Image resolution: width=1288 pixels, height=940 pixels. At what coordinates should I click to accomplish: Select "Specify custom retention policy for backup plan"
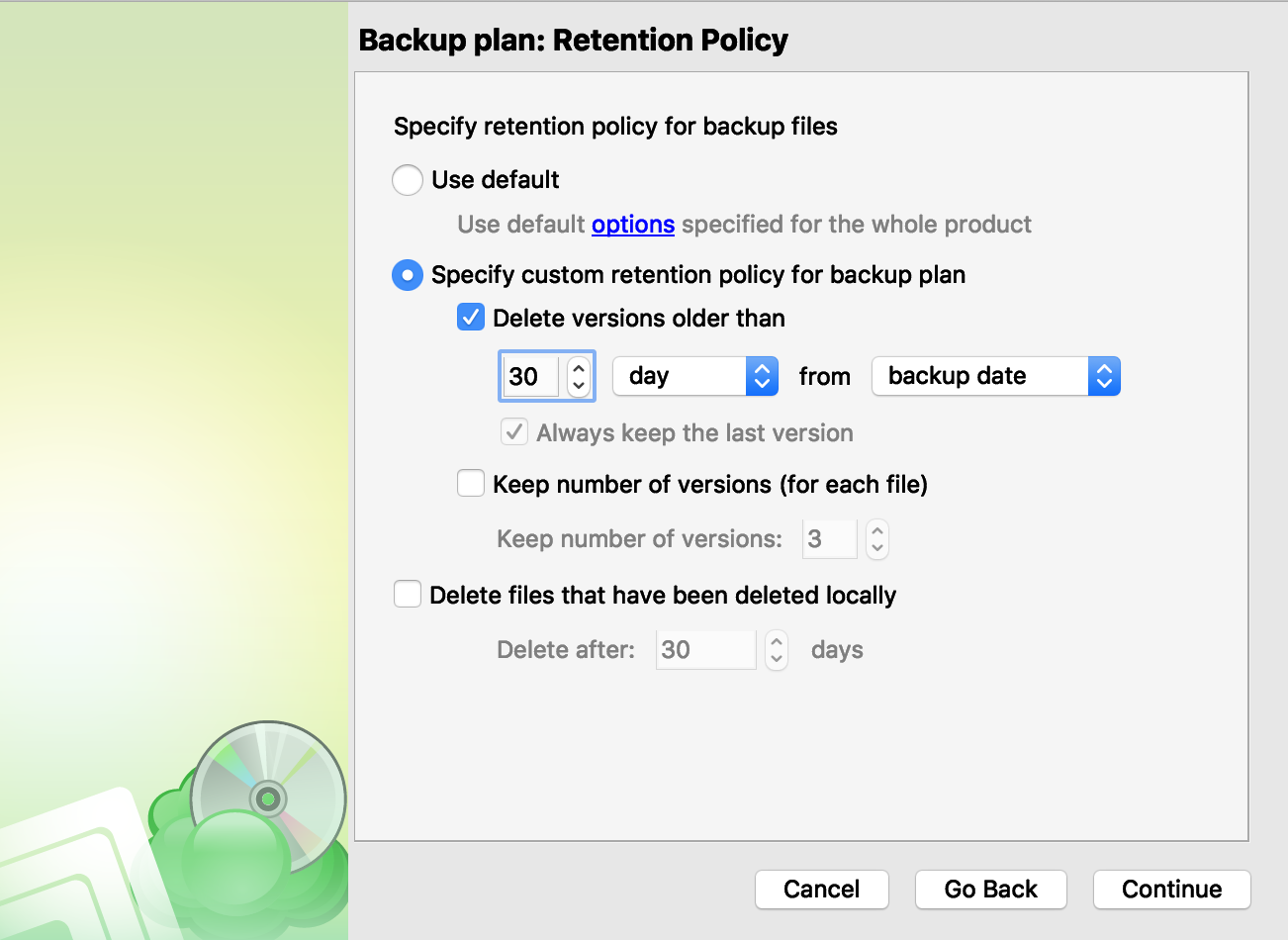coord(407,275)
